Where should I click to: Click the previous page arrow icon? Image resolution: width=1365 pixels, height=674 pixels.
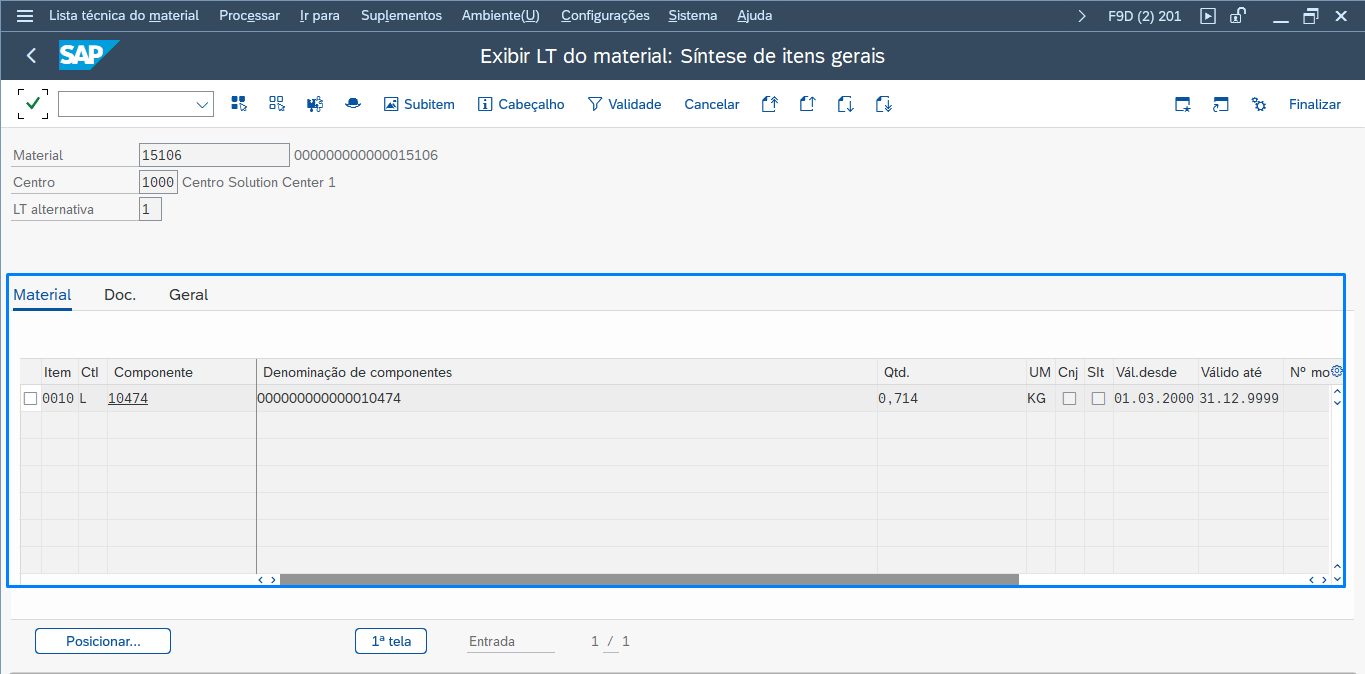tap(807, 104)
